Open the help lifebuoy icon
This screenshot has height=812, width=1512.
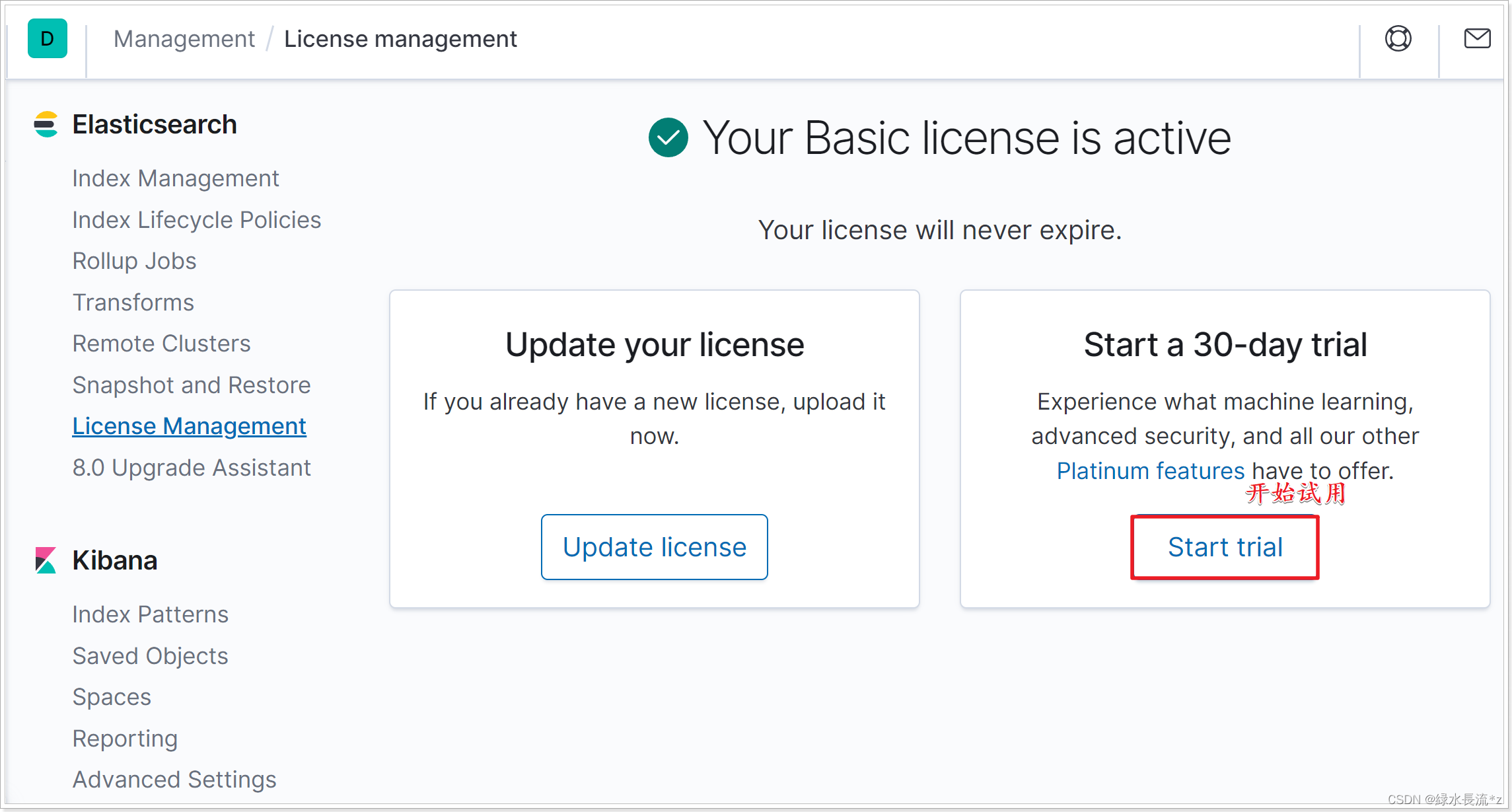[x=1398, y=38]
